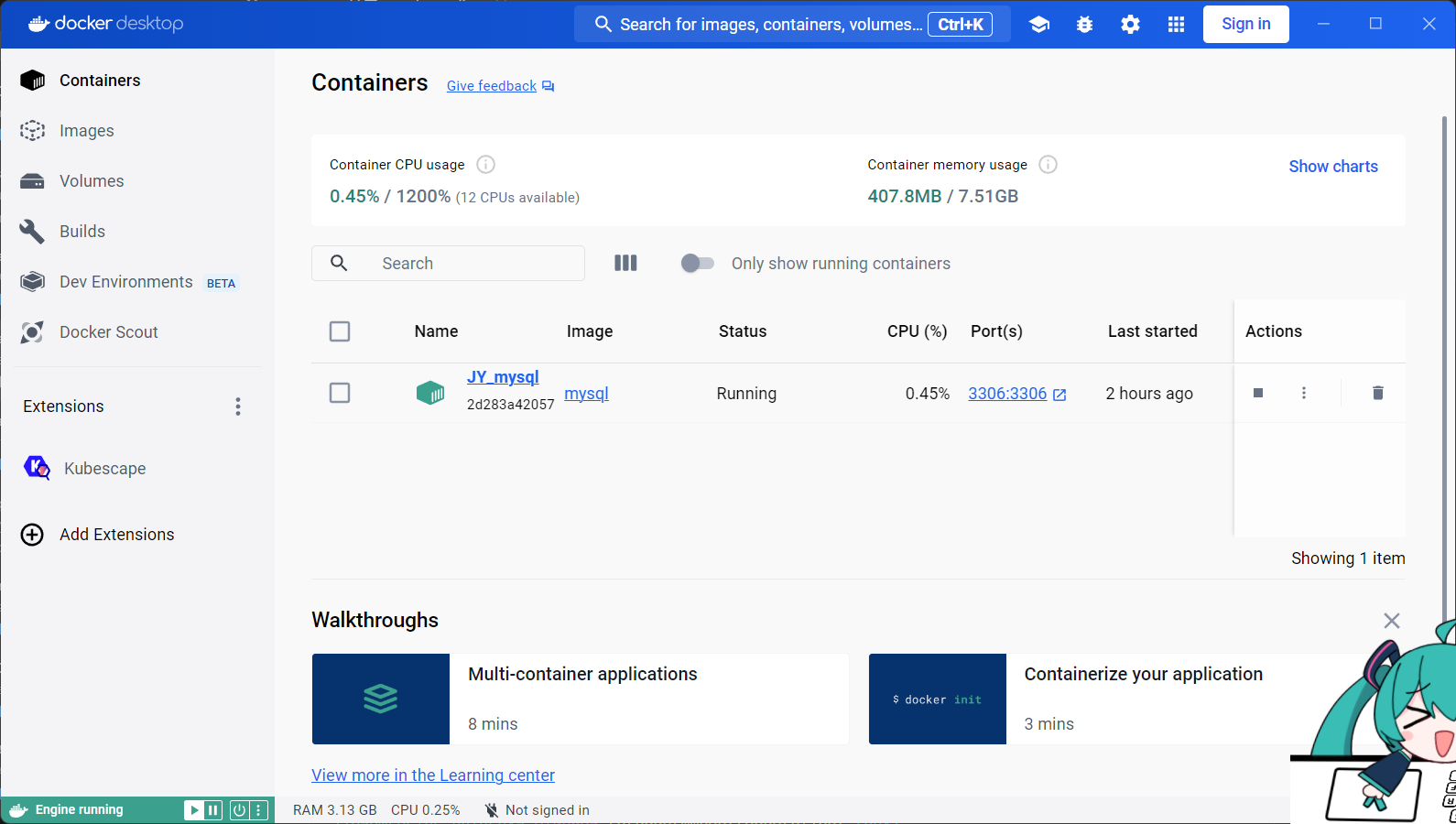The height and width of the screenshot is (824, 1456).
Task: Open the apps grid icon in header
Action: [x=1176, y=25]
